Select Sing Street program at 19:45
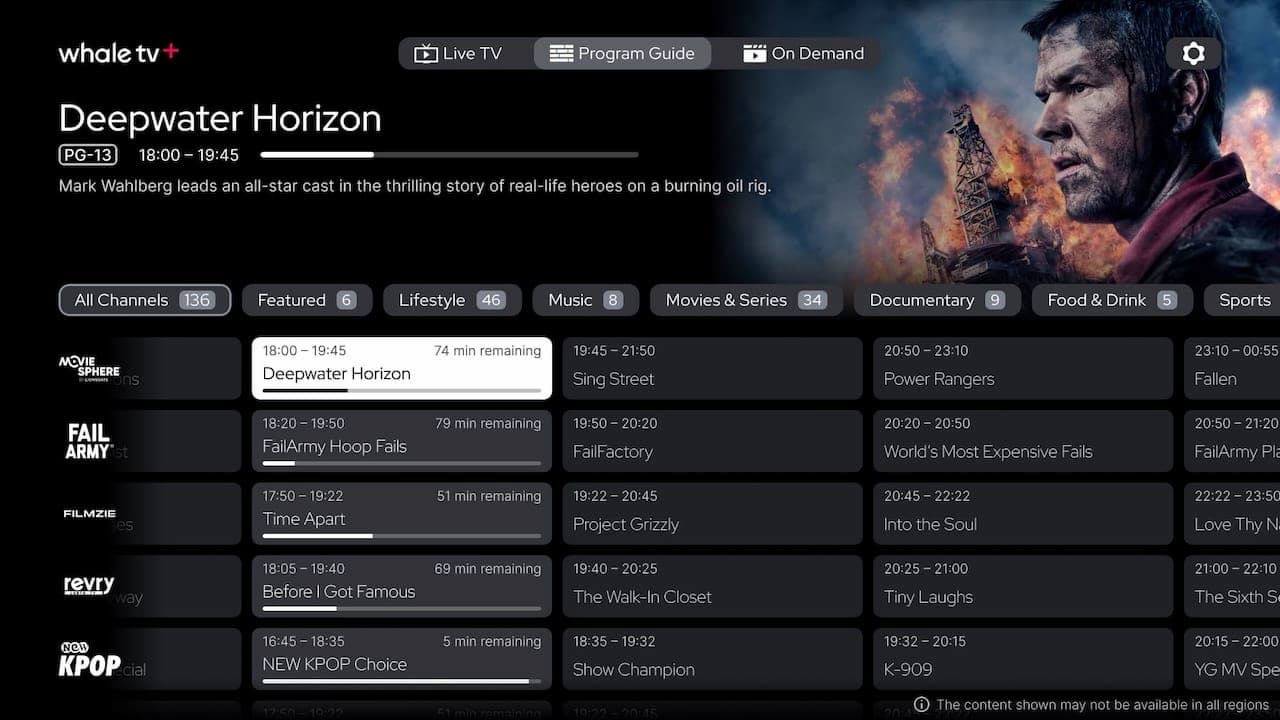The width and height of the screenshot is (1280, 720). (x=712, y=368)
